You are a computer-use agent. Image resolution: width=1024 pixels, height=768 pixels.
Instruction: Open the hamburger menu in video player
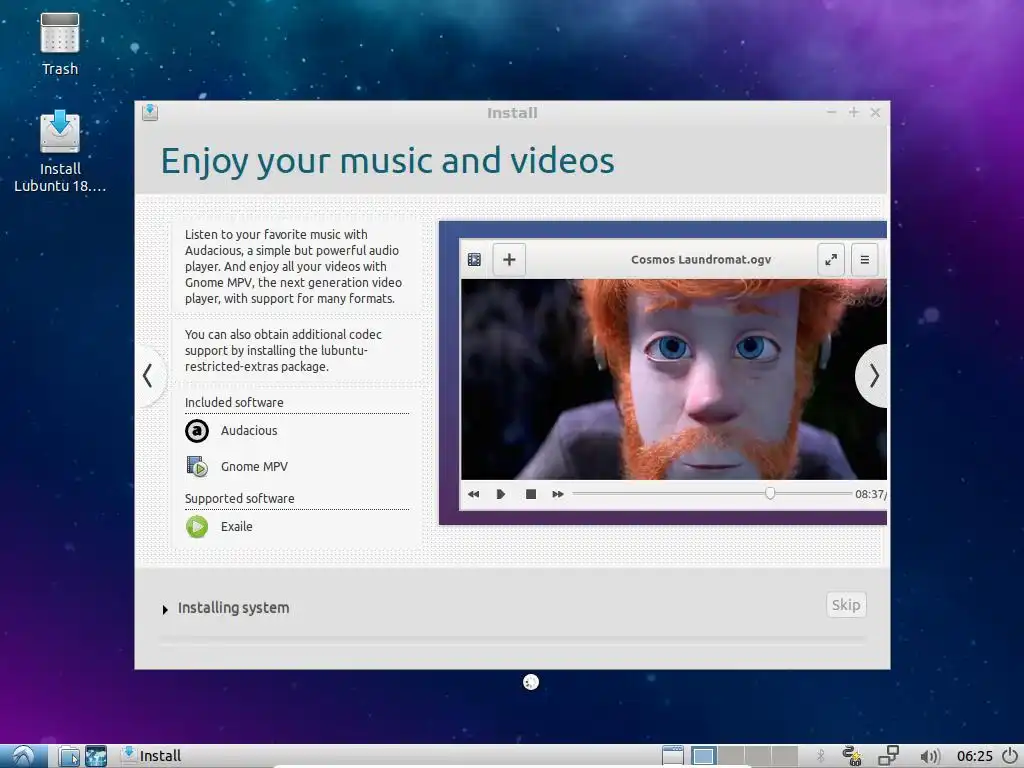click(x=865, y=260)
